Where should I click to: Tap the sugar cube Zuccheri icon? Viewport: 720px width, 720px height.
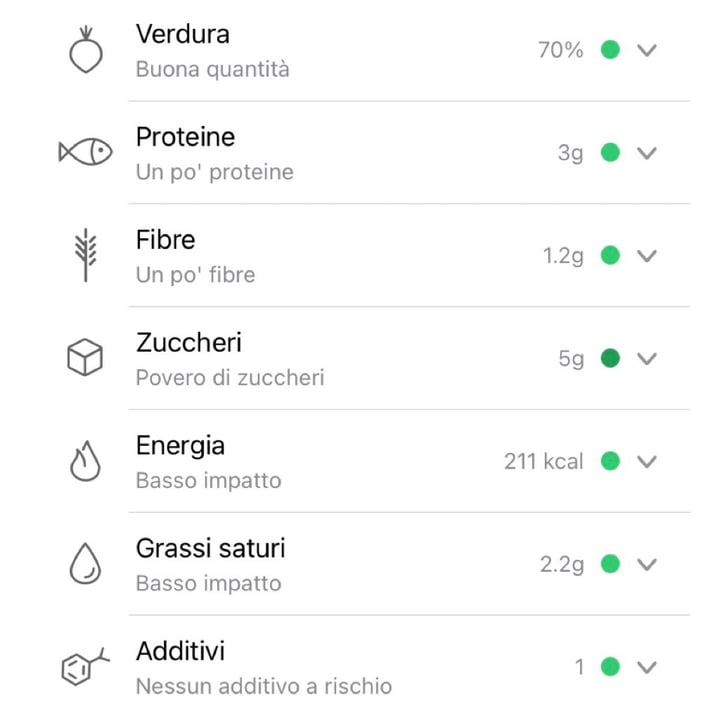pyautogui.click(x=85, y=357)
